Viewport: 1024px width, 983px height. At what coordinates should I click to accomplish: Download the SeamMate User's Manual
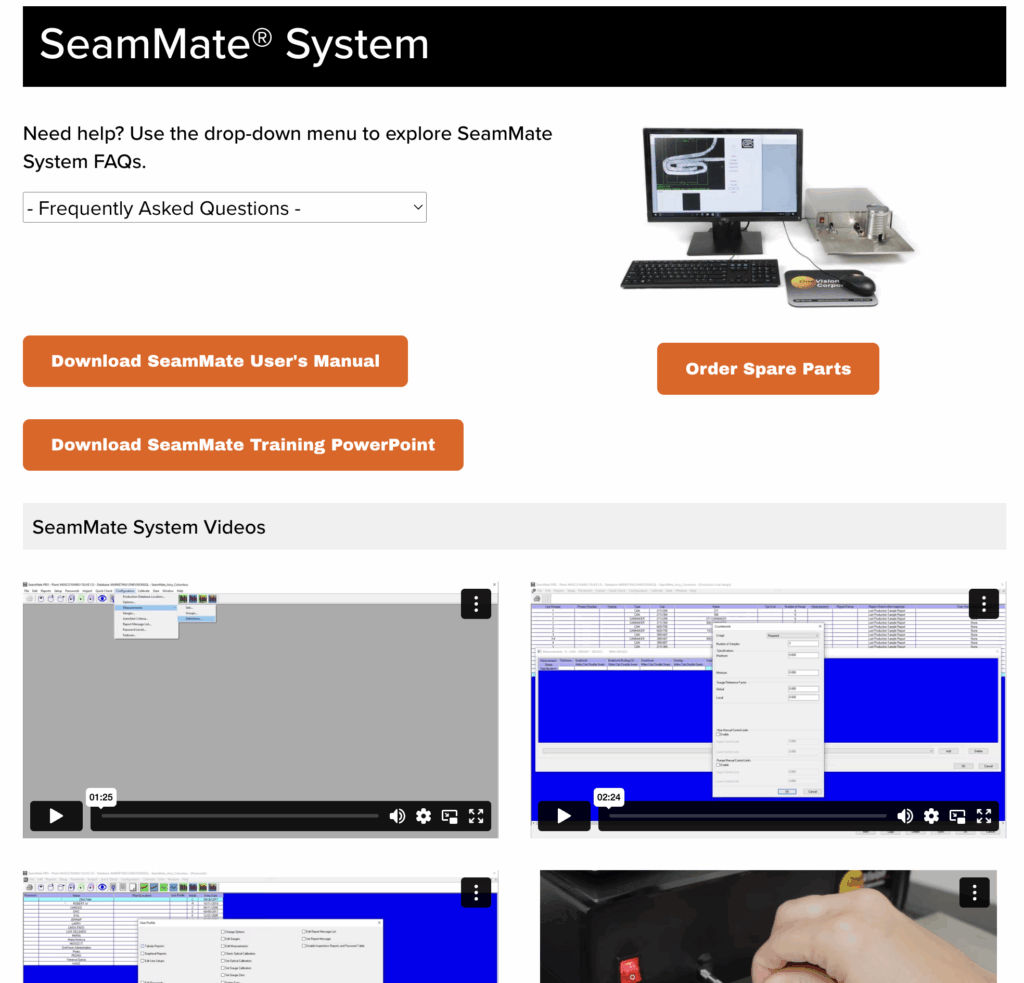click(216, 361)
